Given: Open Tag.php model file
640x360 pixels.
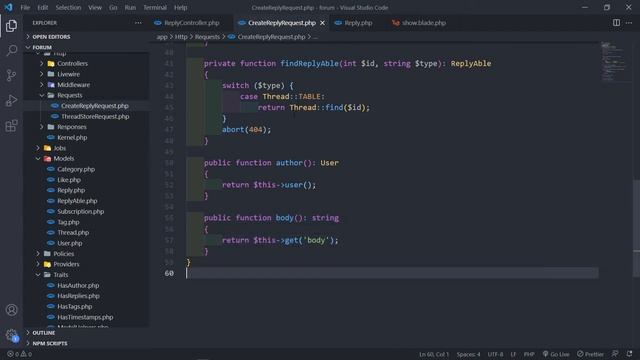Looking at the screenshot, I should click(x=68, y=222).
